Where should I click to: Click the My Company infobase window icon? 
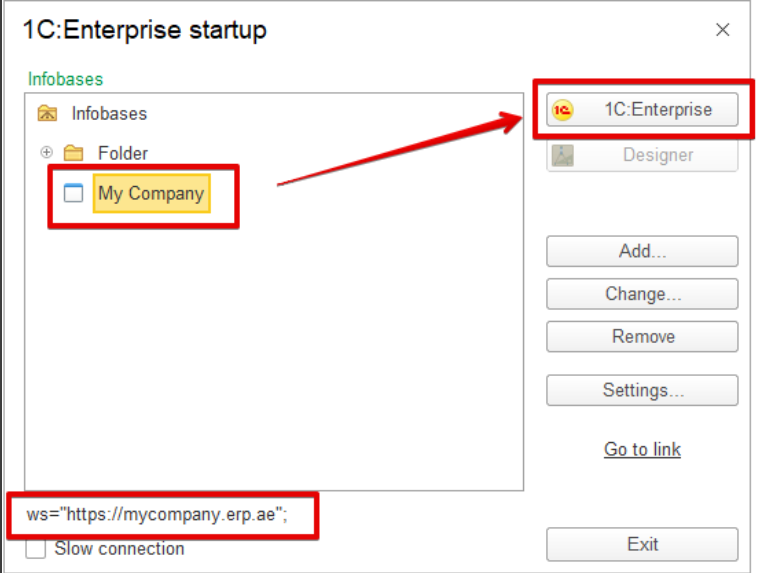pyautogui.click(x=74, y=193)
